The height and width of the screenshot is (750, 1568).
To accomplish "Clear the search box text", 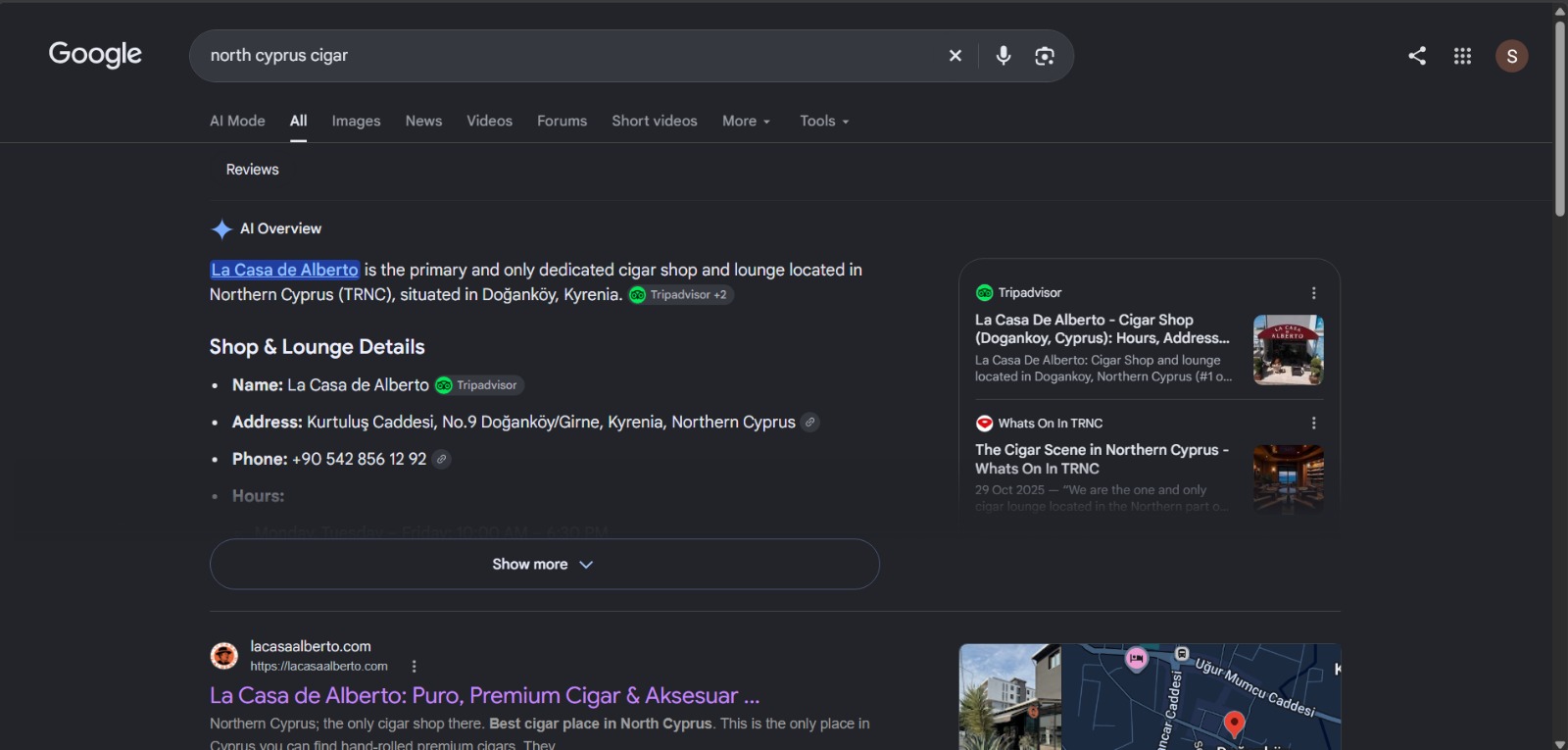I will tap(955, 56).
